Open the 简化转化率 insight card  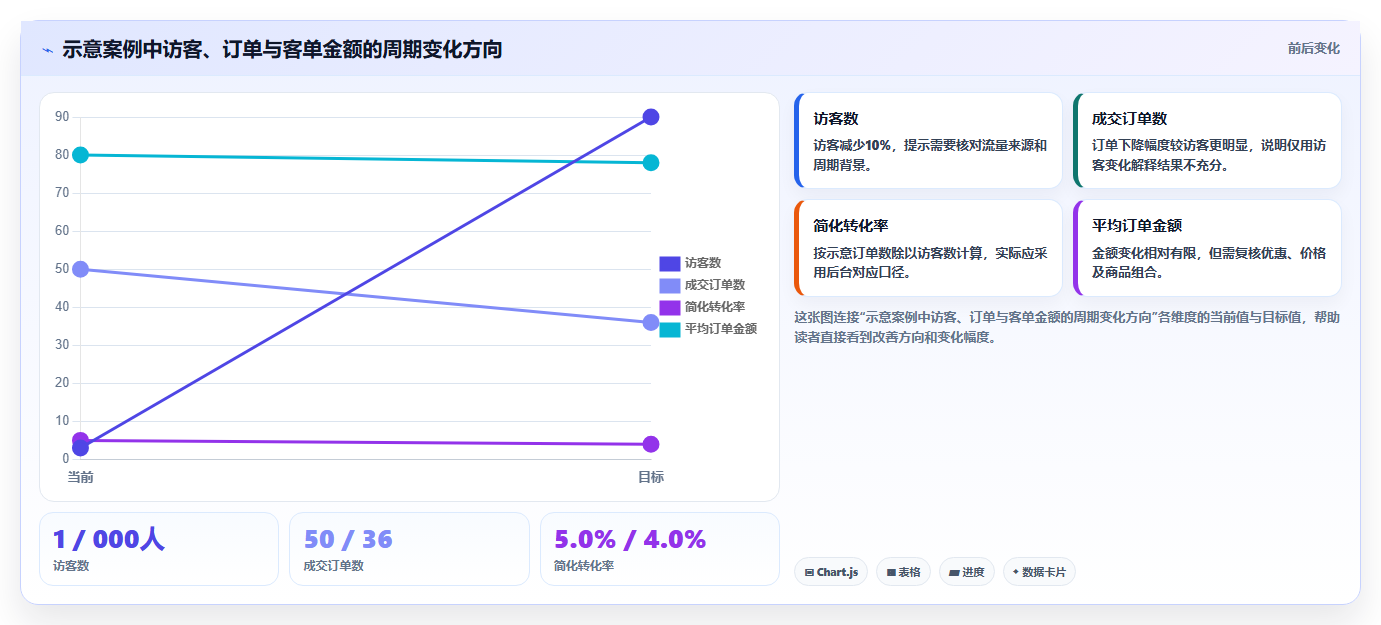tap(928, 248)
